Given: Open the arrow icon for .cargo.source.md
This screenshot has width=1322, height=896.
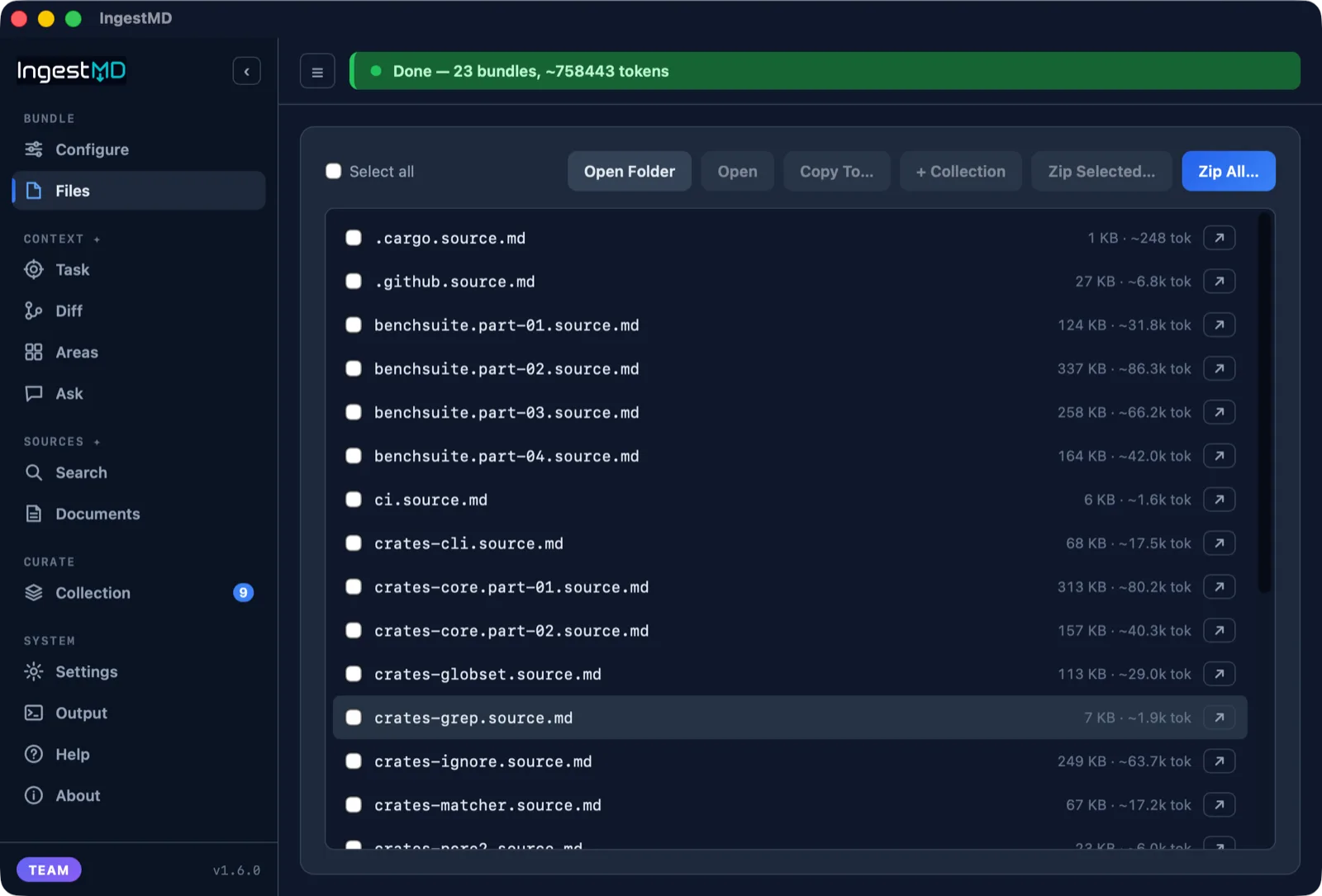Looking at the screenshot, I should pos(1219,238).
